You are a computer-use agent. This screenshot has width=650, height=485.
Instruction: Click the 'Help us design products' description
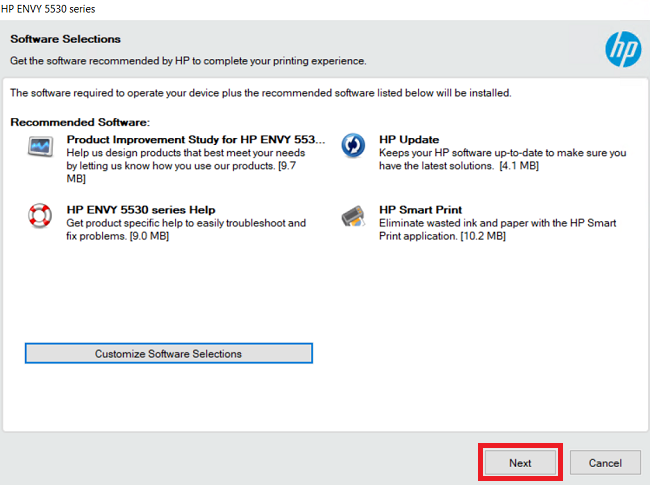pyautogui.click(x=186, y=165)
